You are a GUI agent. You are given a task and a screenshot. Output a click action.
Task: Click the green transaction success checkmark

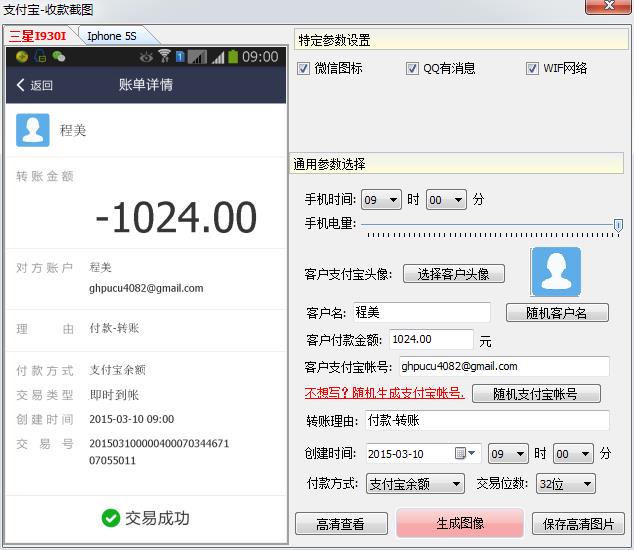point(110,518)
